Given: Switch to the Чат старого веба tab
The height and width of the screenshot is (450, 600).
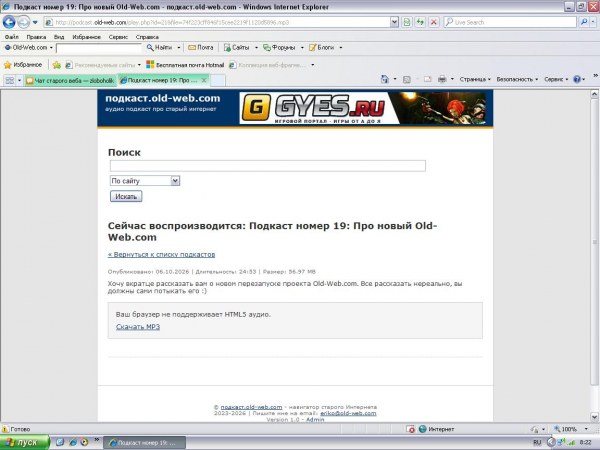Looking at the screenshot, I should point(70,80).
